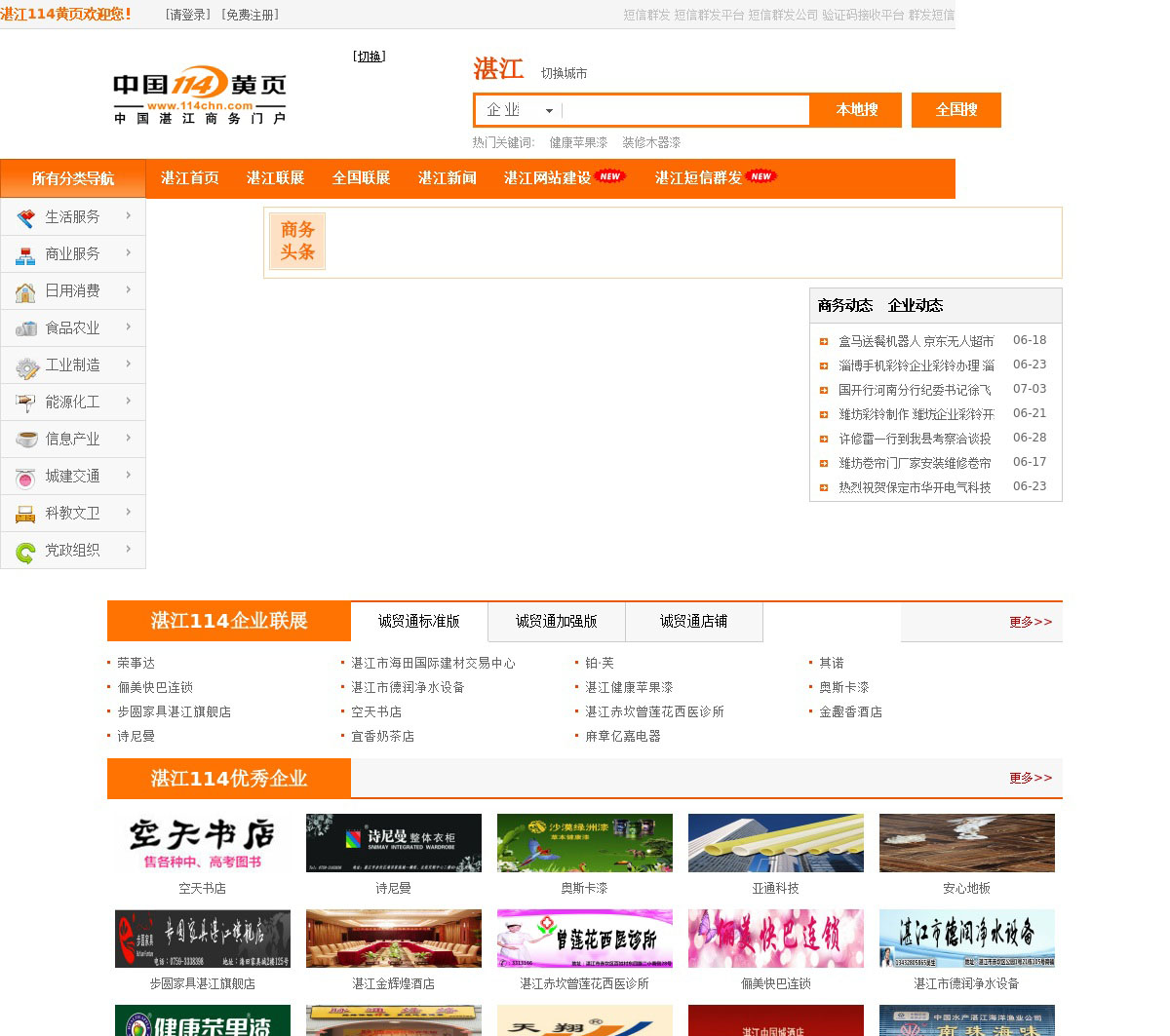
Task: Click the 商业服务 category icon
Action: (25, 255)
